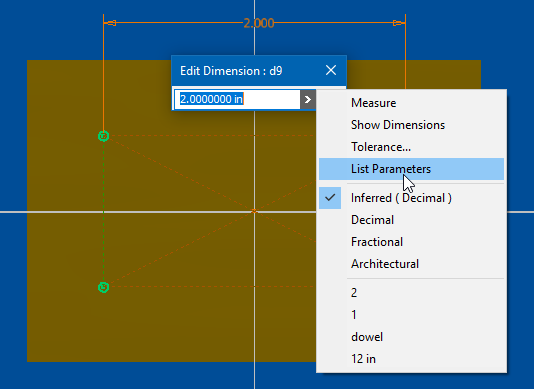Viewport: 534px width, 389px height.
Task: Select Inferred ( Decimal ) format
Action: (411, 198)
